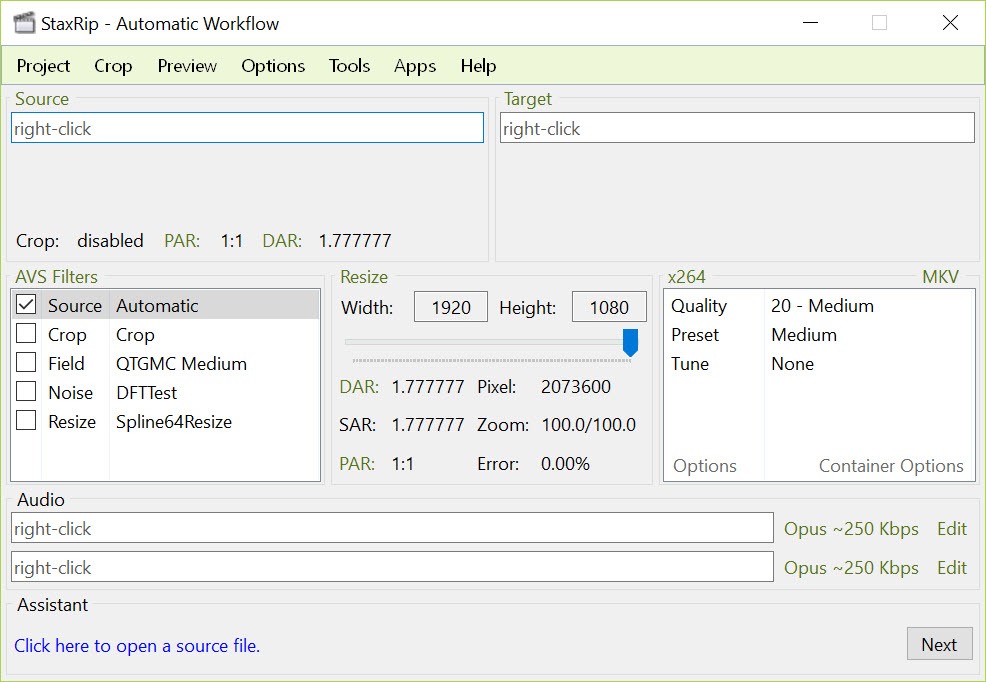Click the AVS Filters header link
Image resolution: width=986 pixels, height=682 pixels.
57,277
